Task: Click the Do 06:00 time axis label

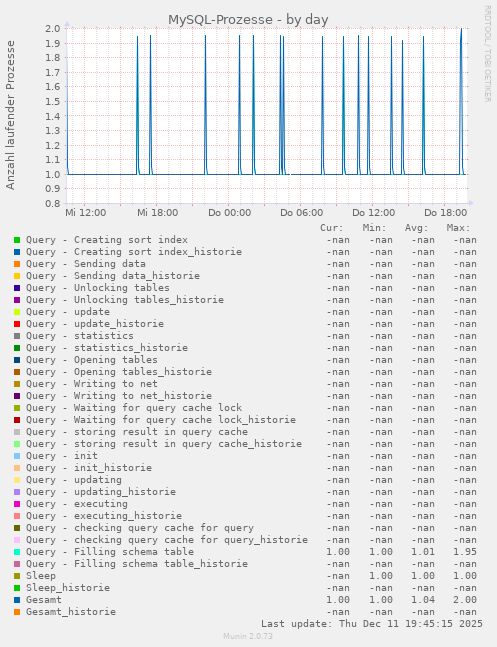Action: [302, 213]
